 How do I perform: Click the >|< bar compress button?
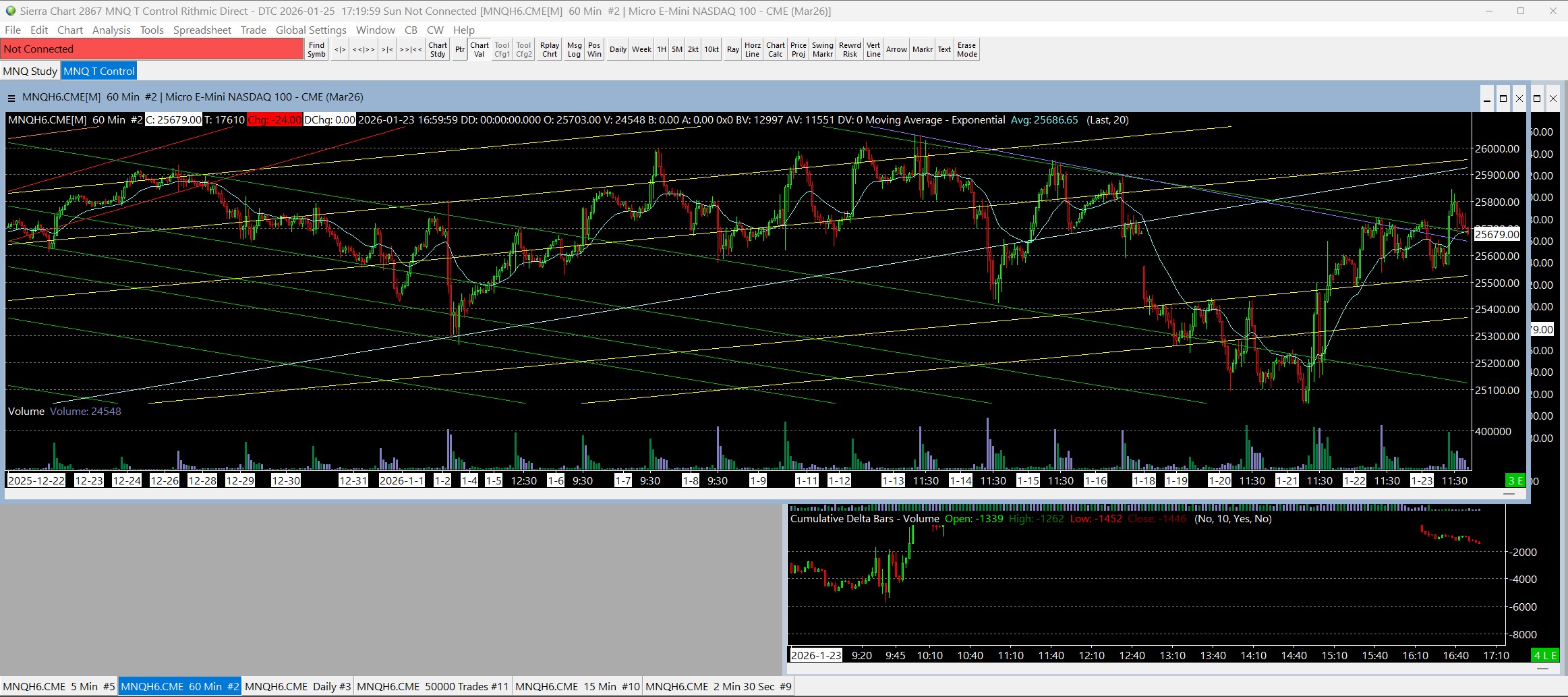coord(387,49)
